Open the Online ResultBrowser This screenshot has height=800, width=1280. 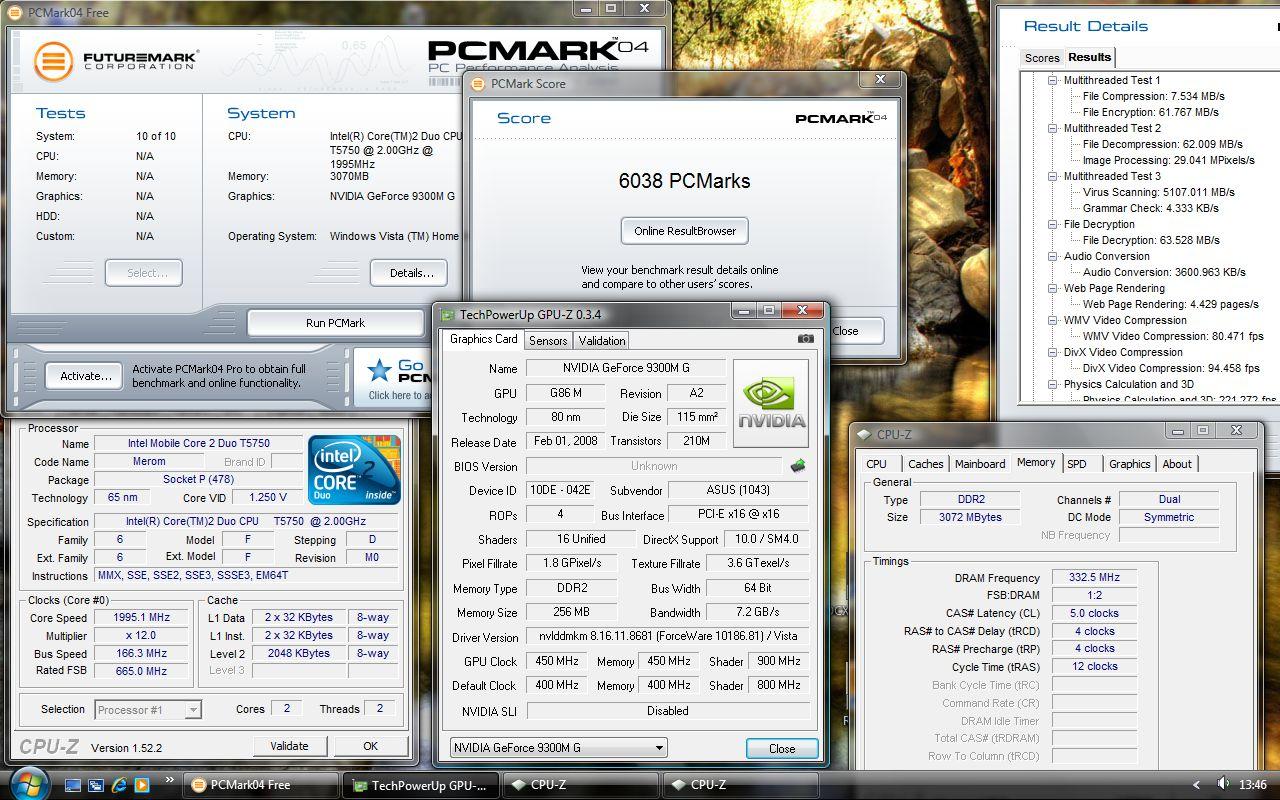point(685,231)
